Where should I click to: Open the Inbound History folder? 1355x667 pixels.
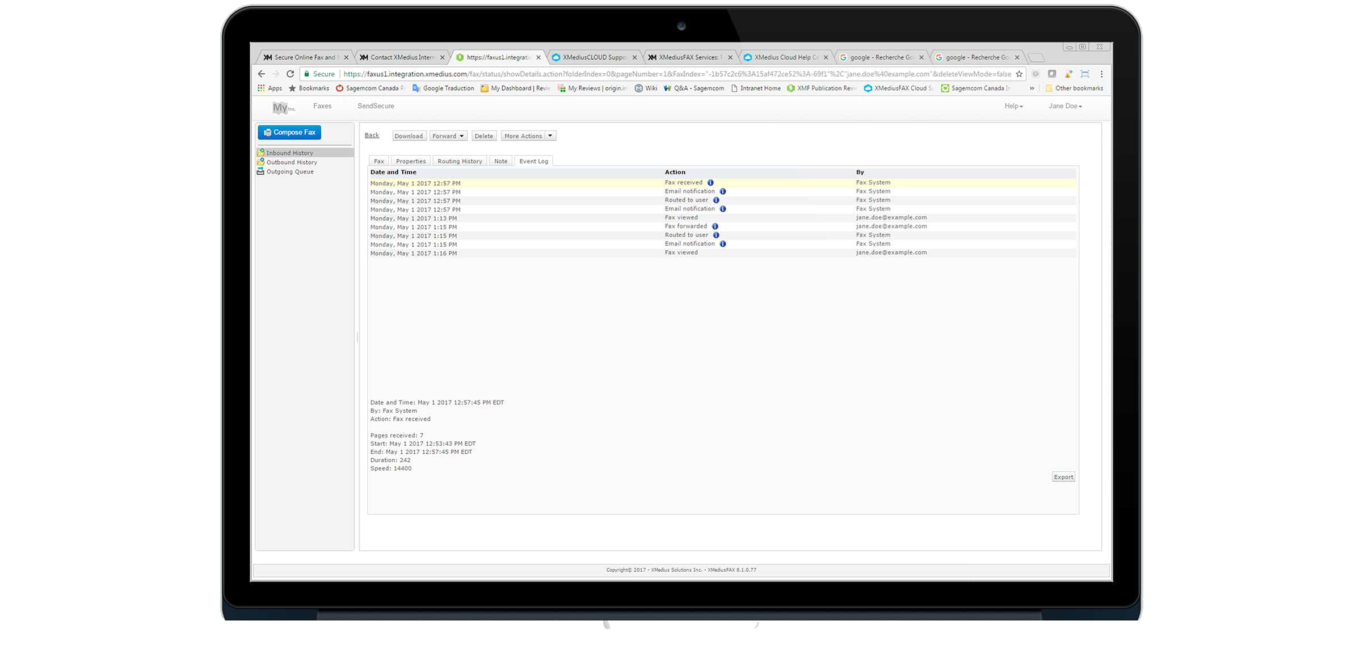pyautogui.click(x=289, y=153)
